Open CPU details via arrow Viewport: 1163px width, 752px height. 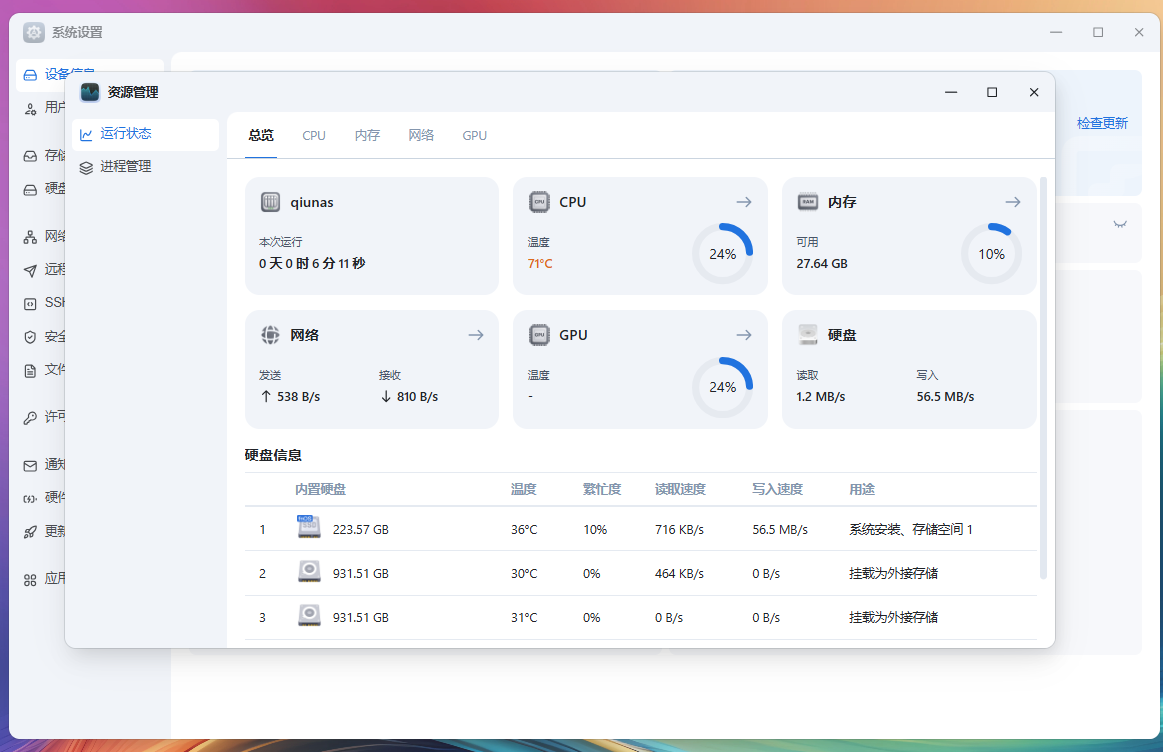pyautogui.click(x=743, y=202)
